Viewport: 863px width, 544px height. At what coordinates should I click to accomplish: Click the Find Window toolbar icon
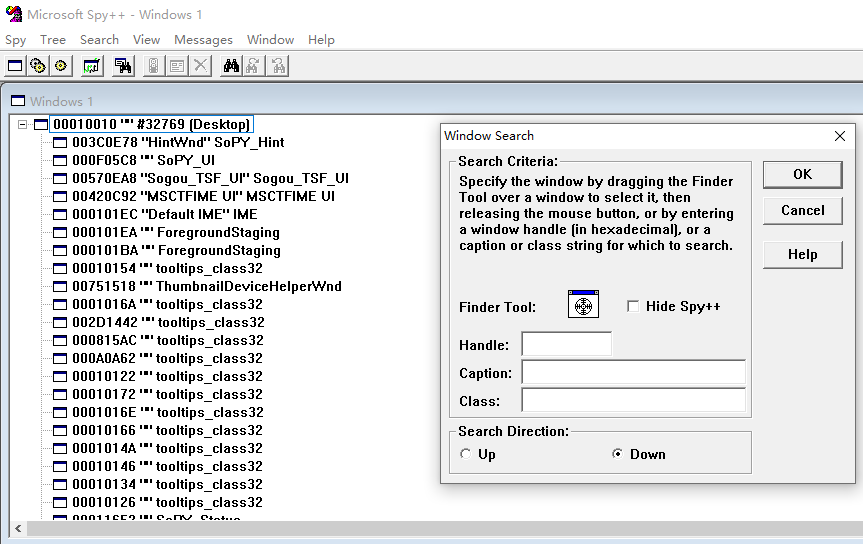tap(124, 66)
